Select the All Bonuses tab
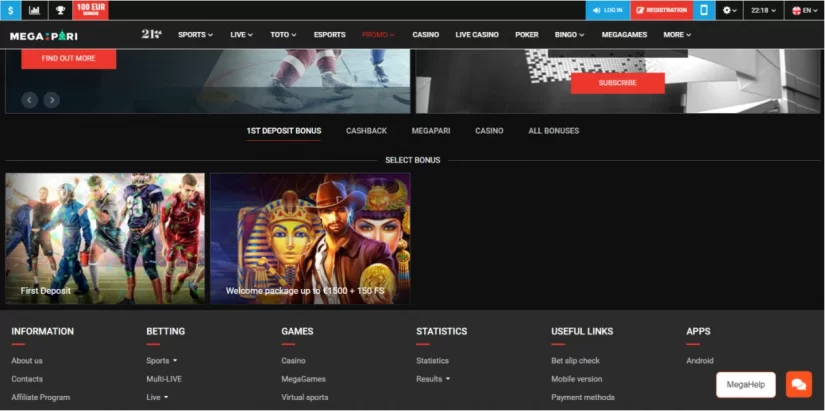This screenshot has width=825, height=411. (x=554, y=131)
